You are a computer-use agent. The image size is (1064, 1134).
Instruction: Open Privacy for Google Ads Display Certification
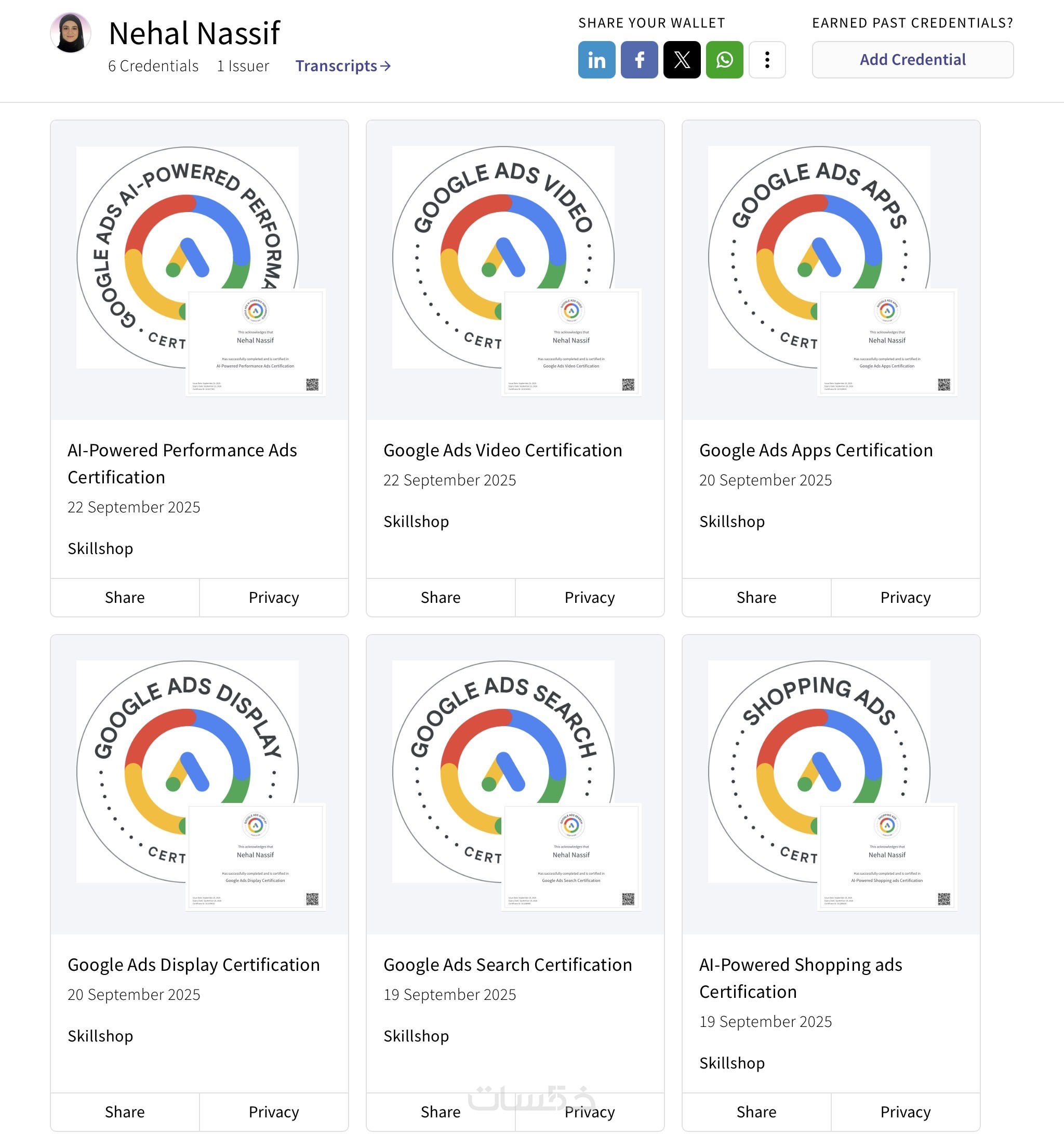[274, 1112]
